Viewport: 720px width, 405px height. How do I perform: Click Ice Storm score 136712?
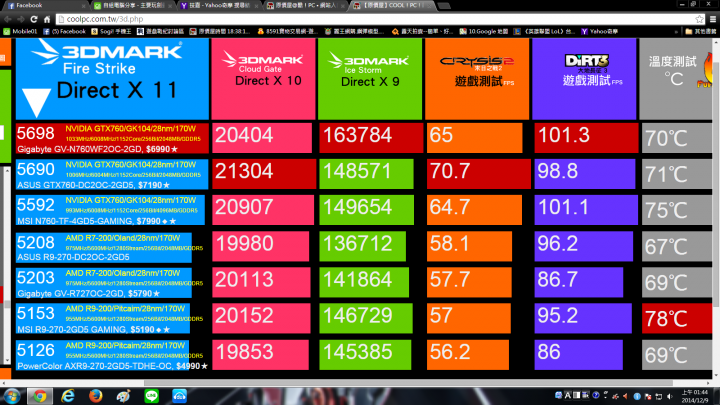(362, 246)
